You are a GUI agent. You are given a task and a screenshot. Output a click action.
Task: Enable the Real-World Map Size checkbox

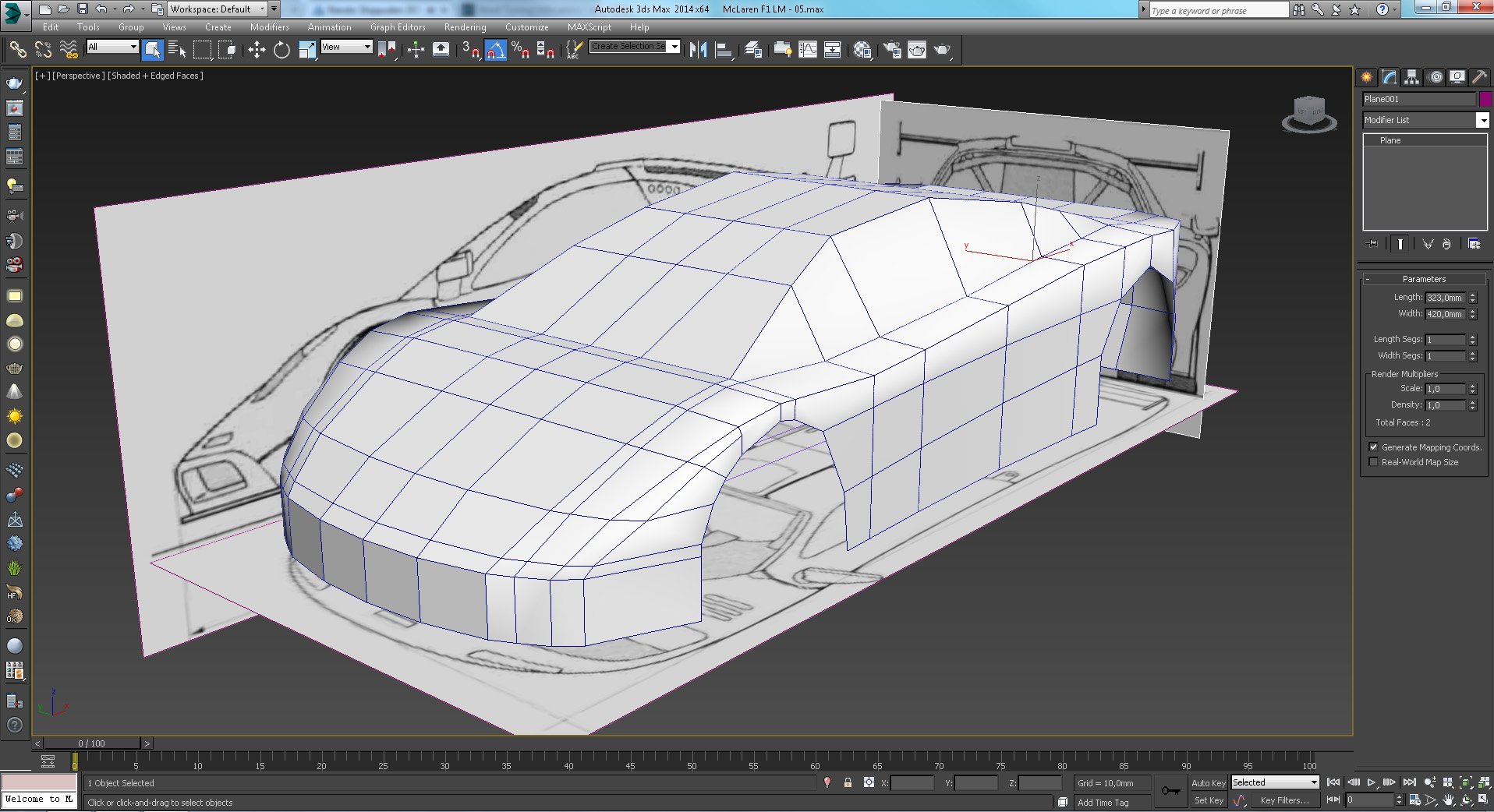(x=1373, y=462)
